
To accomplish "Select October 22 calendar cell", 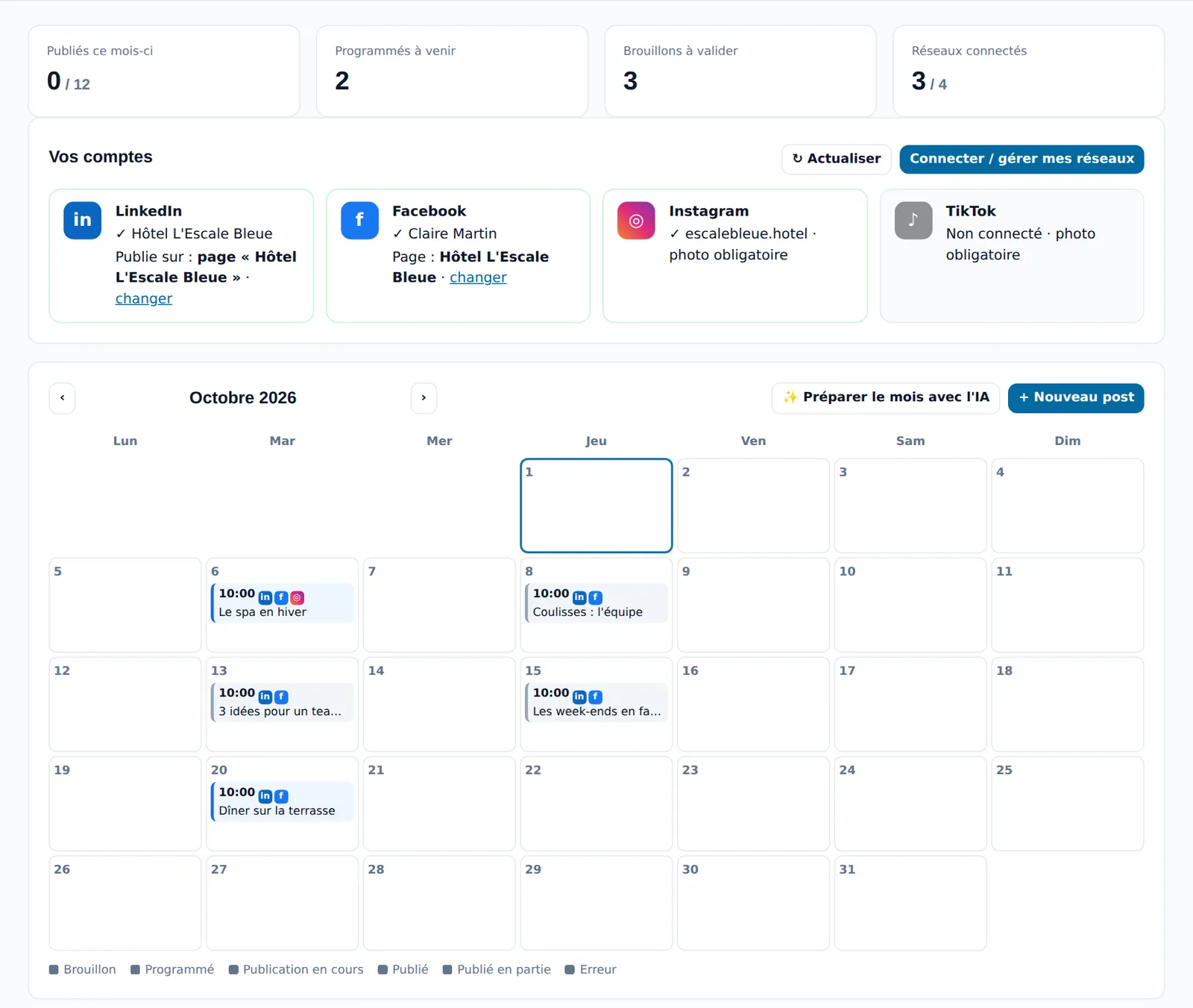I will click(x=596, y=804).
